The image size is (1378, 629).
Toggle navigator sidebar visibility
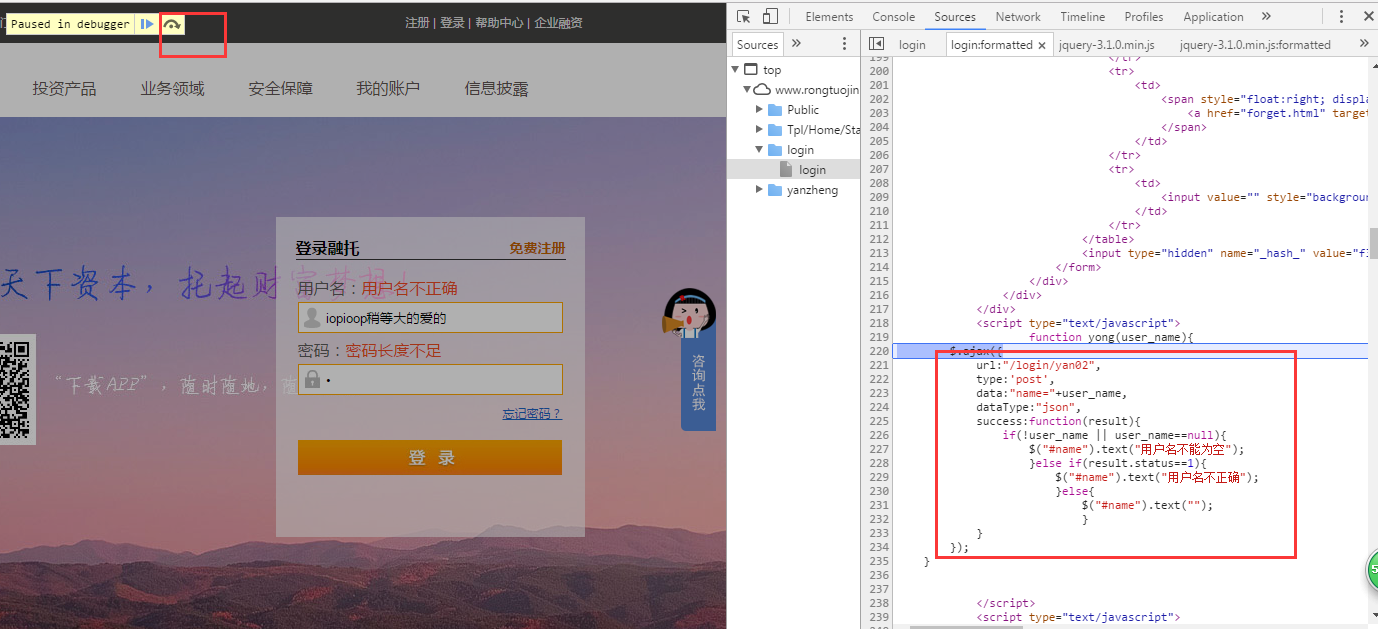876,44
